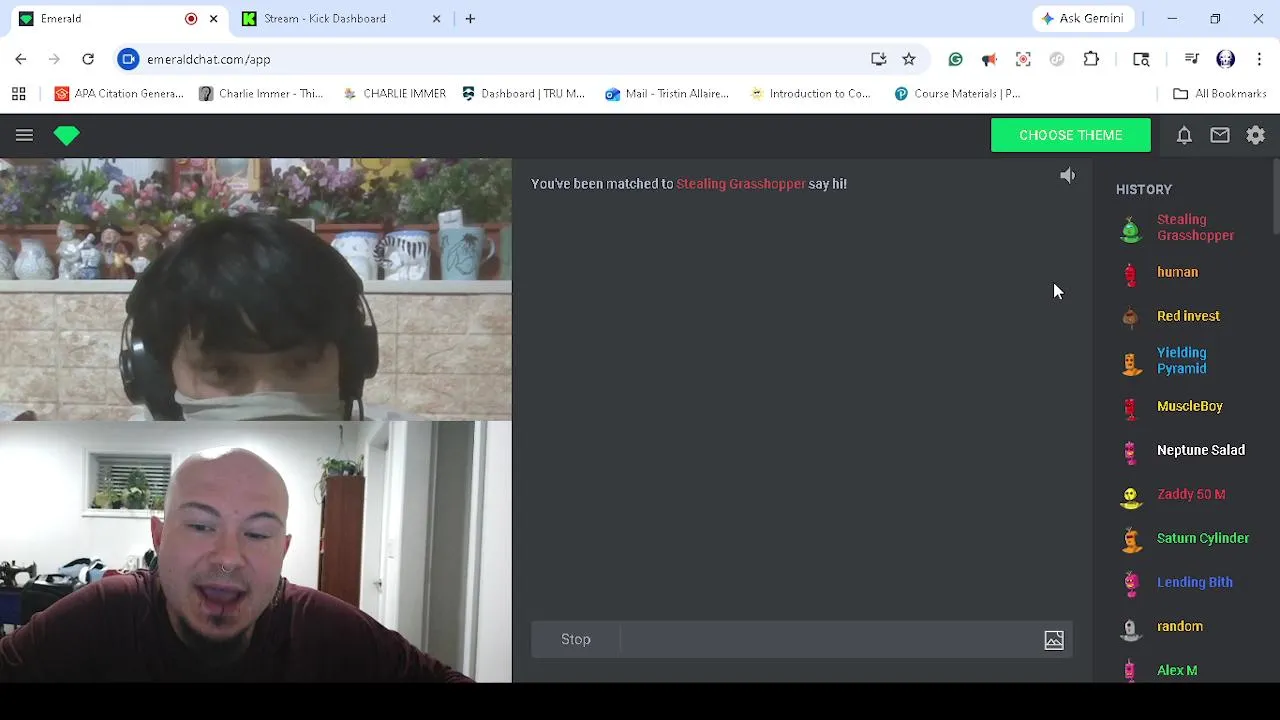Click Ask Gemini button
This screenshot has width=1280, height=720.
coord(1082,18)
